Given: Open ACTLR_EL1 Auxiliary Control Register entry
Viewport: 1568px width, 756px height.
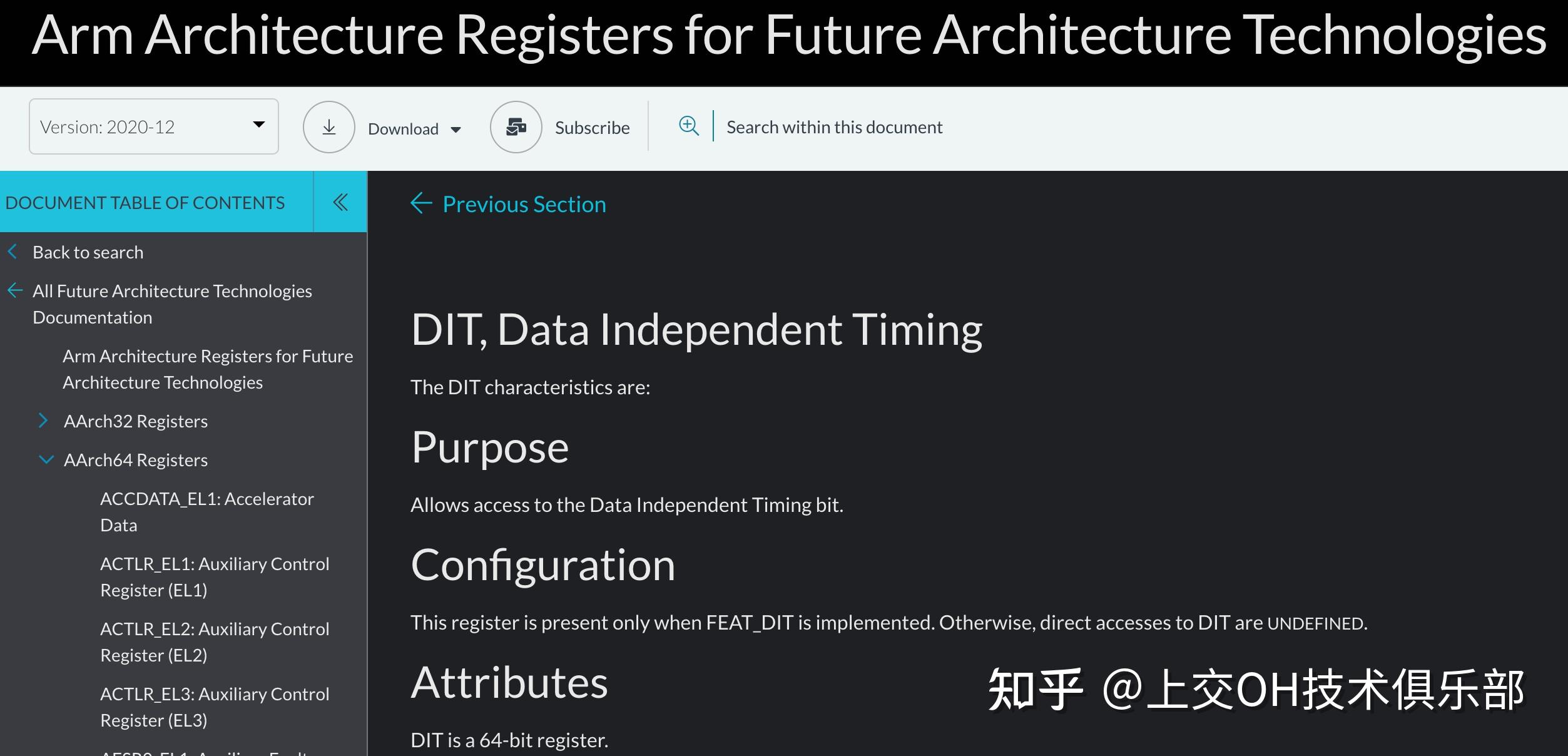Looking at the screenshot, I should (x=215, y=577).
